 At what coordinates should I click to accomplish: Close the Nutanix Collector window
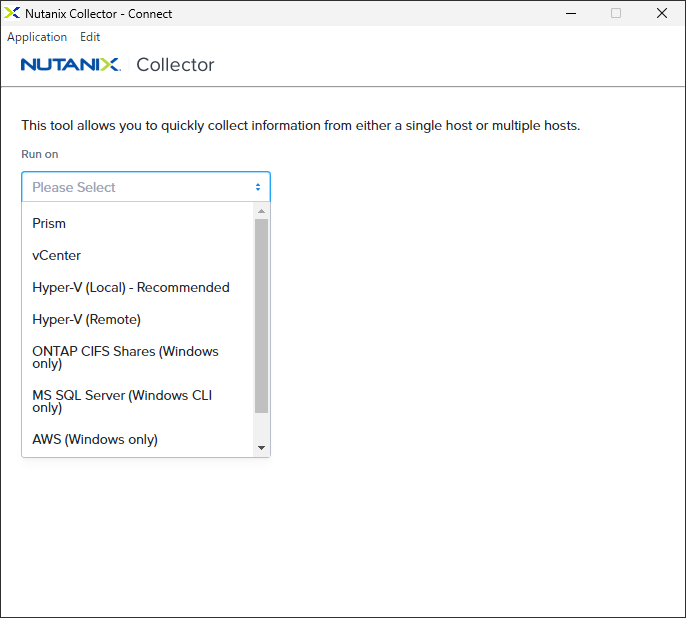pos(662,13)
